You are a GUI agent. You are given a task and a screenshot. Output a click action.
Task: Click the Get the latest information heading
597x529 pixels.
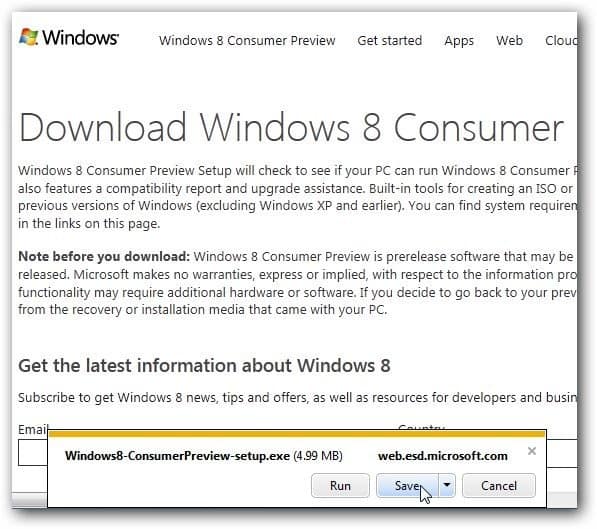click(204, 366)
